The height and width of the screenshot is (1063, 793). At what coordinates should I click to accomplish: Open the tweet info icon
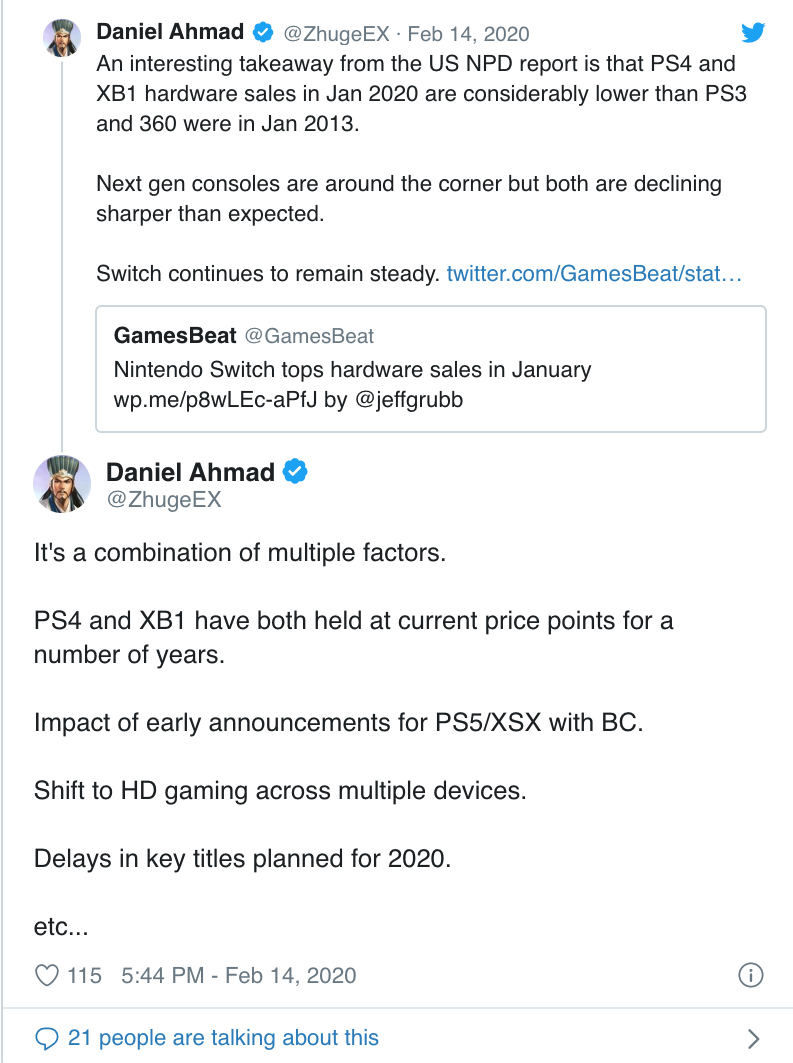[x=751, y=975]
